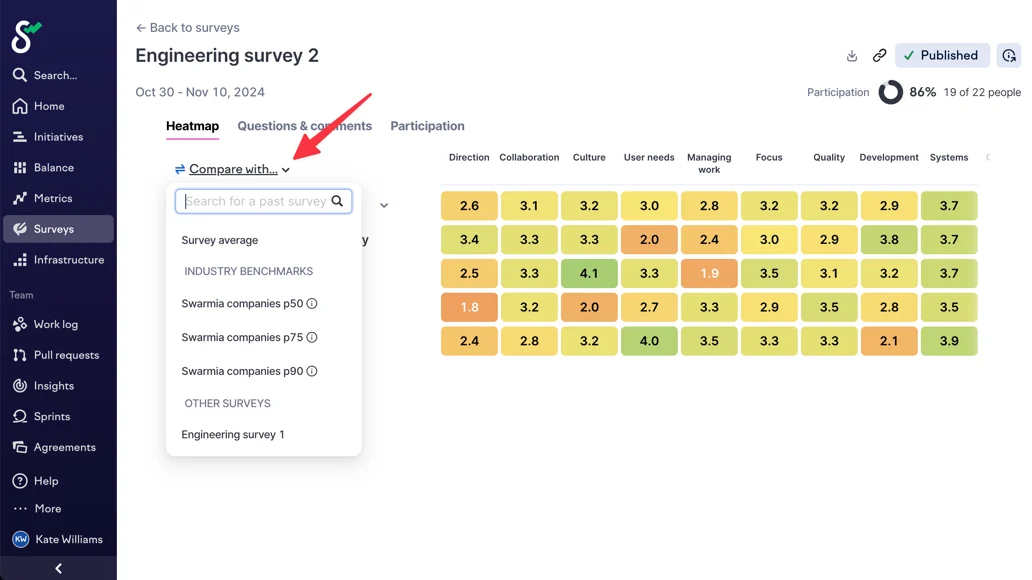
Task: Click the green 4.1 Culture heatmap cell
Action: (x=589, y=273)
